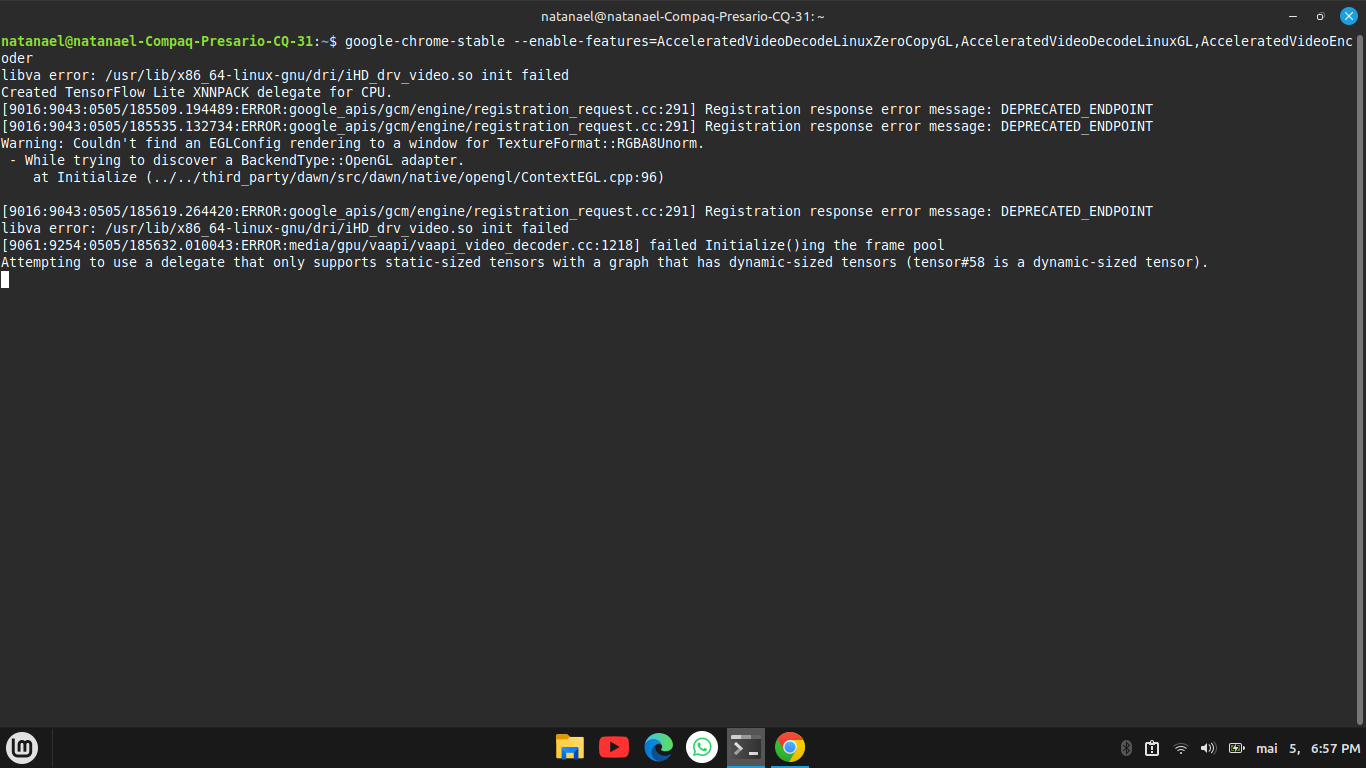1366x768 pixels.
Task: Open the YouTube app in the taskbar
Action: coord(613,747)
